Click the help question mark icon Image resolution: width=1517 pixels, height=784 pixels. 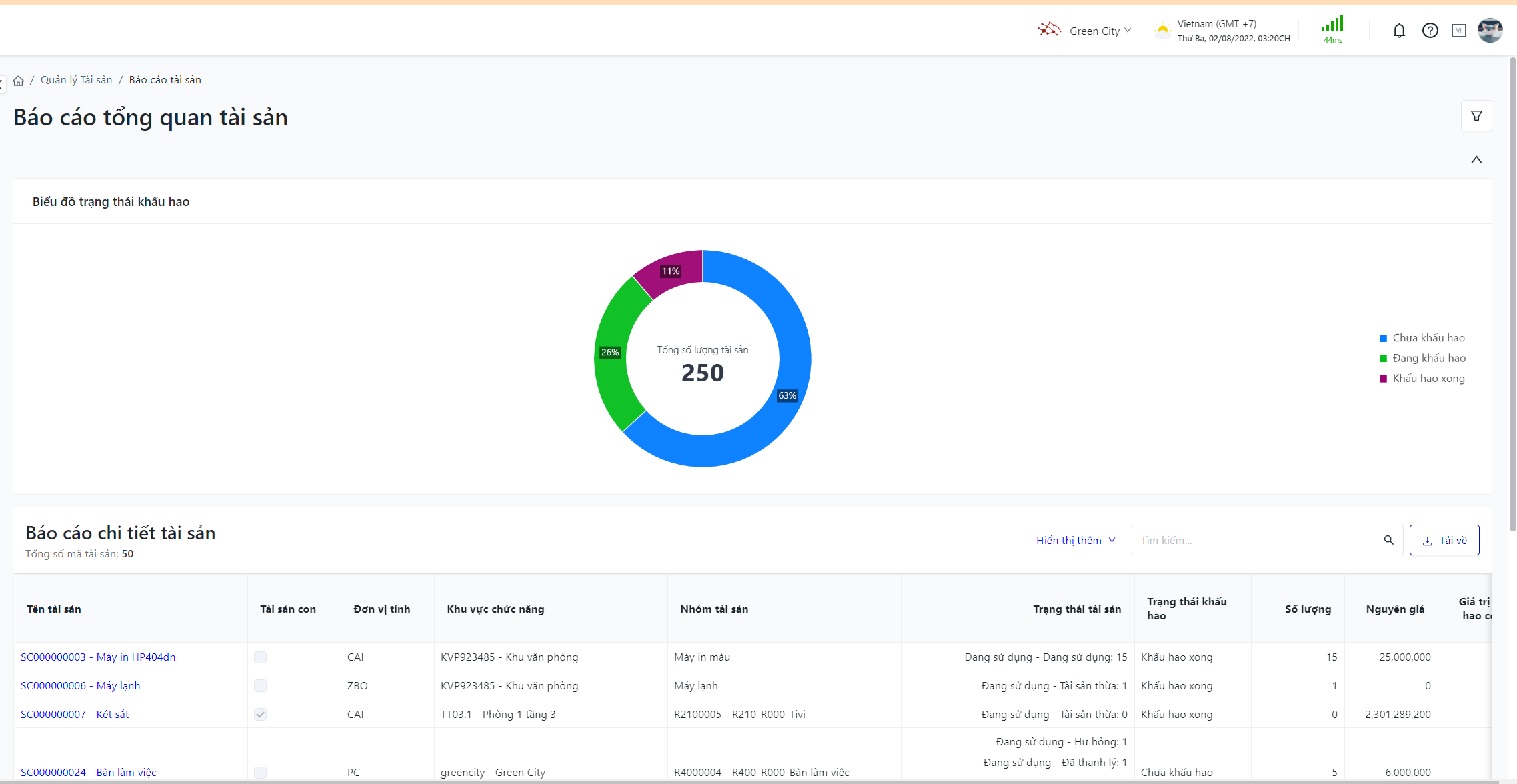click(x=1430, y=31)
